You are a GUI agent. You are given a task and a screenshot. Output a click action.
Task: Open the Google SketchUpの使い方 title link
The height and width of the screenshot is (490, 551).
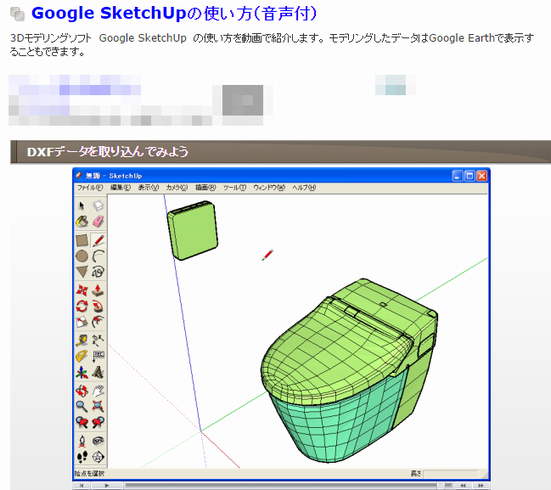[174, 13]
